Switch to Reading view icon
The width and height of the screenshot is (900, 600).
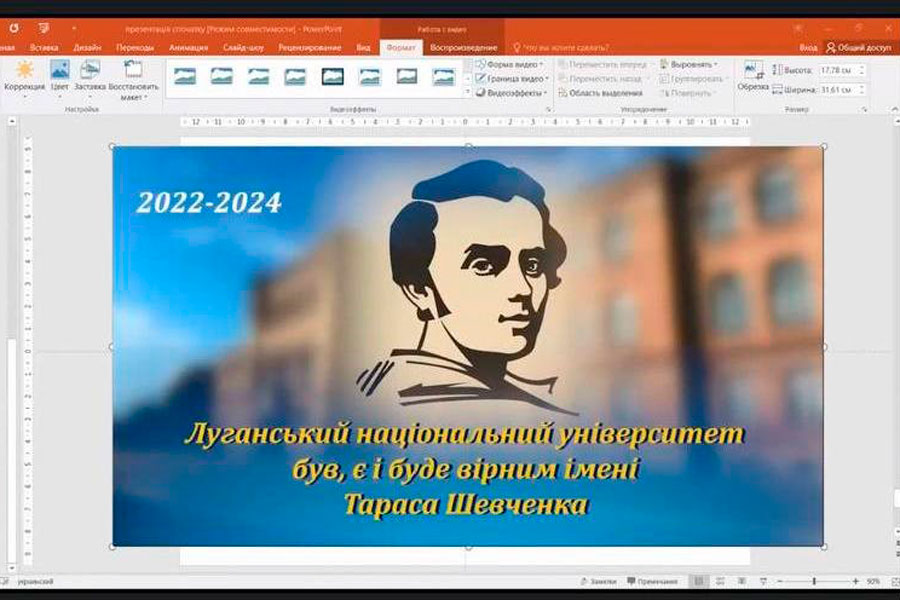pyautogui.click(x=742, y=582)
